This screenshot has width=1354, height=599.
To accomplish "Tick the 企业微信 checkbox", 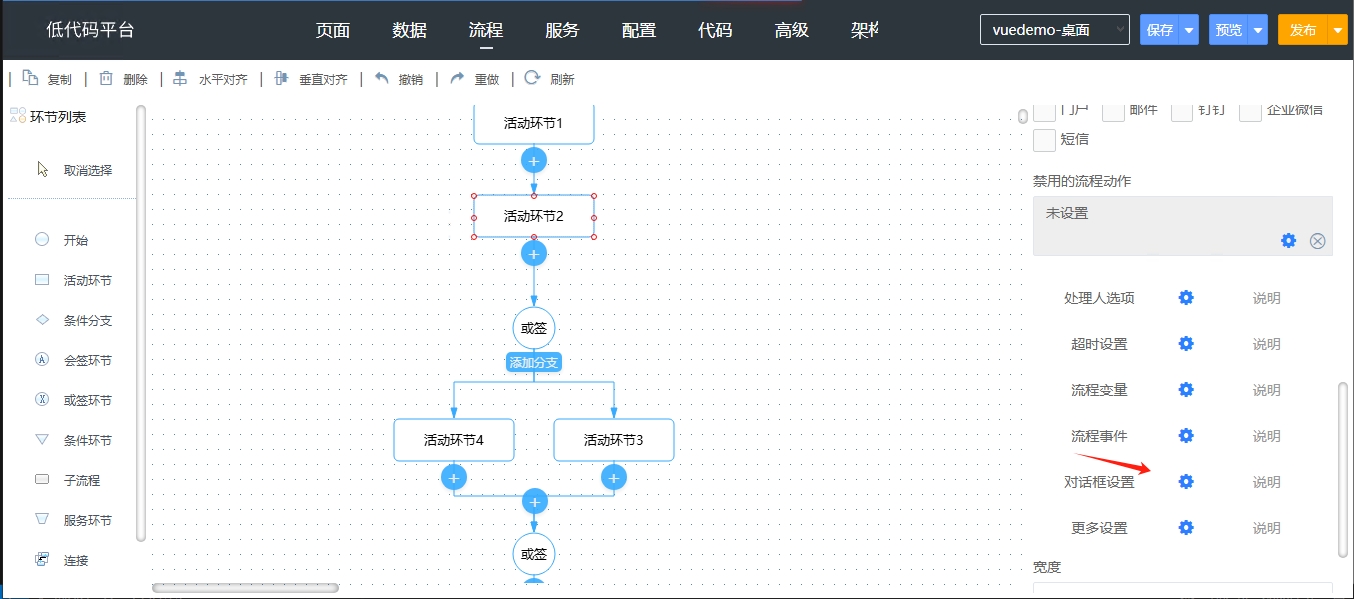I will click(x=1250, y=111).
